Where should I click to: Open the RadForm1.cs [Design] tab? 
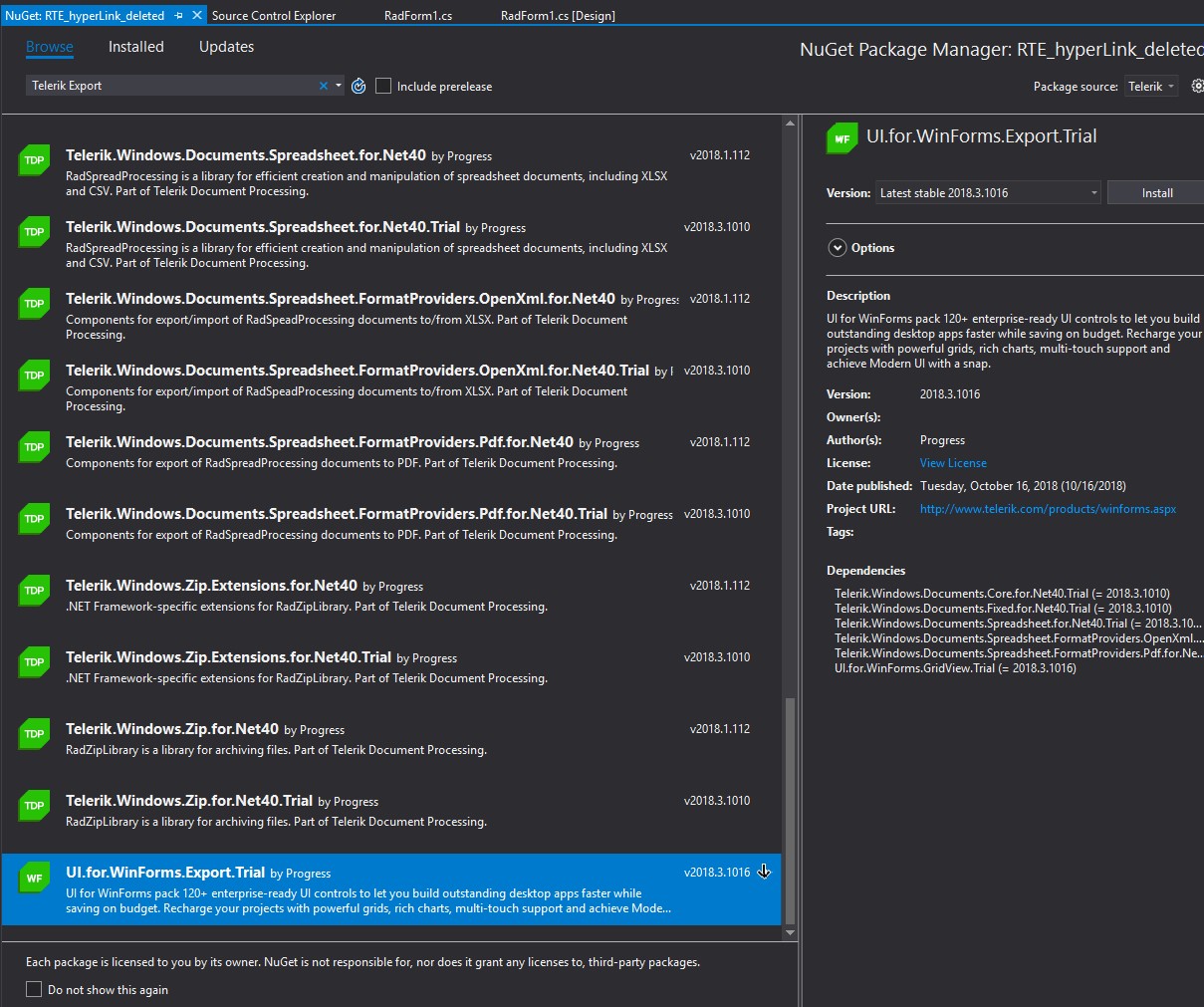558,16
